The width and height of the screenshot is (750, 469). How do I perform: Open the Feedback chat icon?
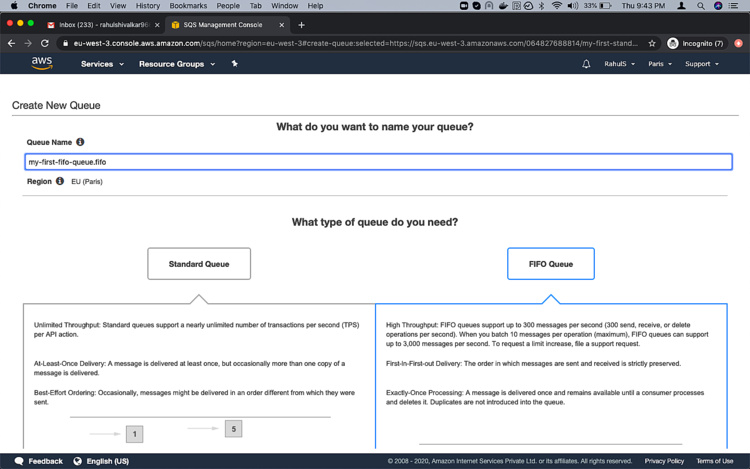coord(20,461)
